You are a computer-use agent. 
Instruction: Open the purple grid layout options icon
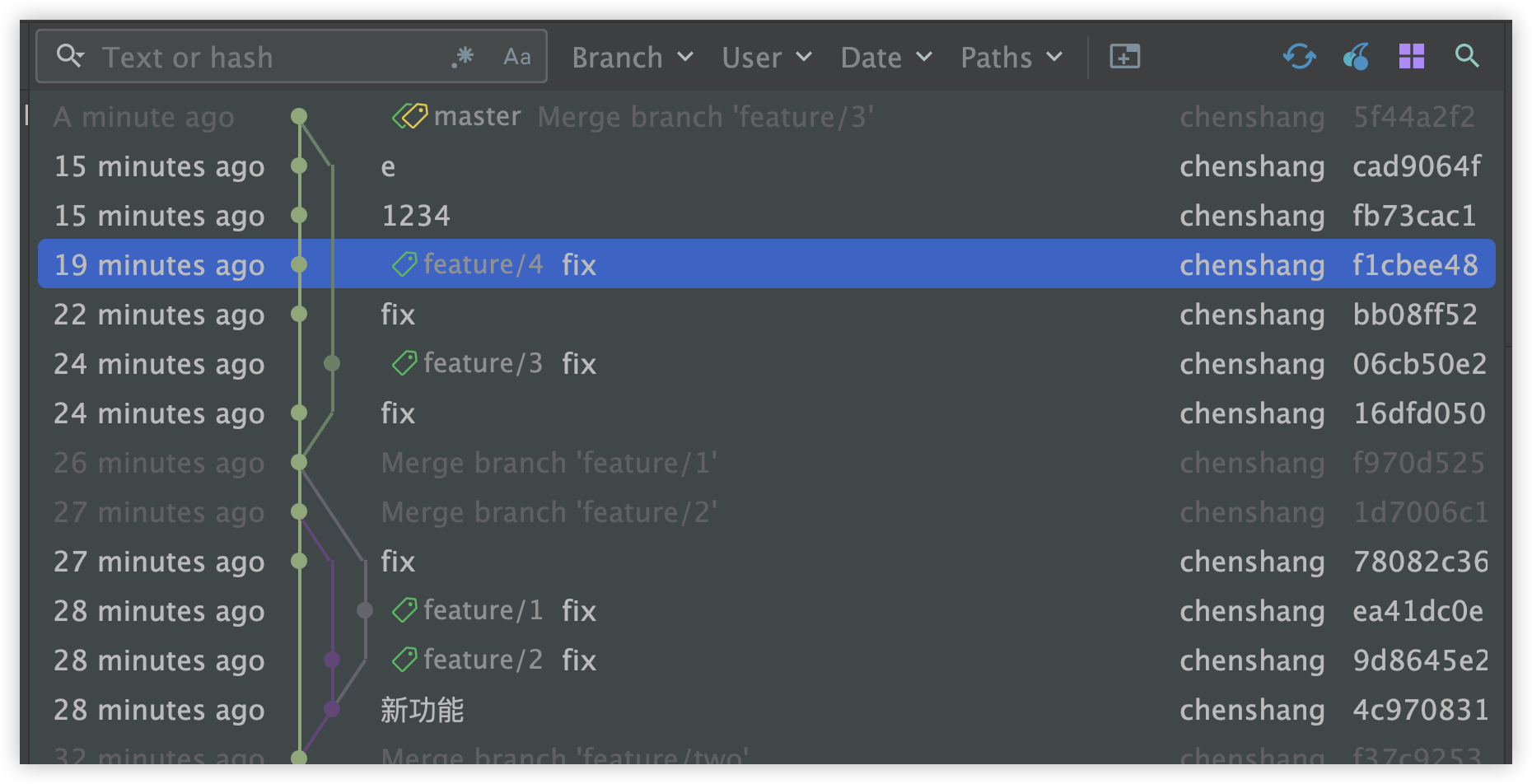click(x=1411, y=57)
